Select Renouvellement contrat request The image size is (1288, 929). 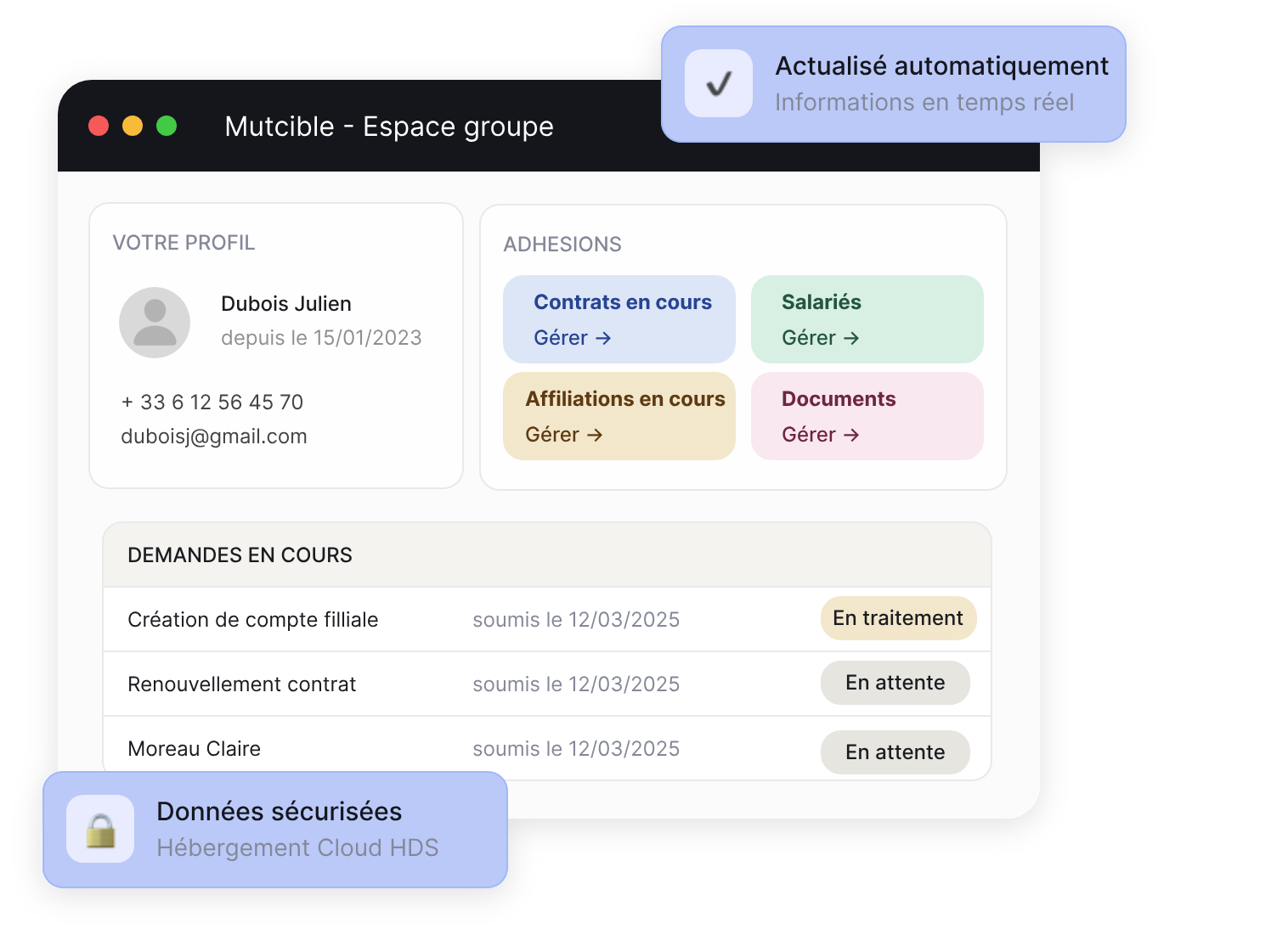tap(242, 684)
